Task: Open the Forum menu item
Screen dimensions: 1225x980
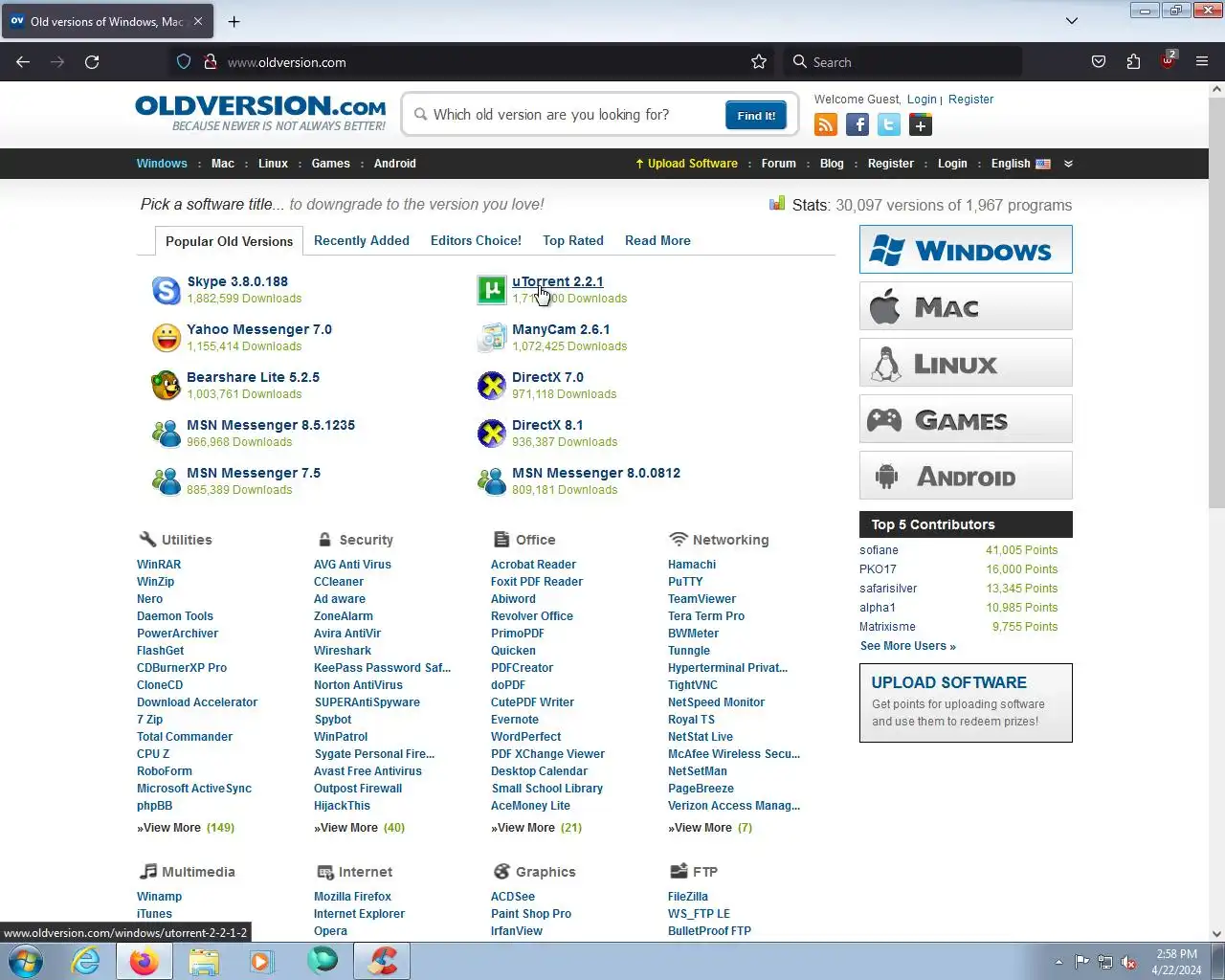Action: coord(779,164)
